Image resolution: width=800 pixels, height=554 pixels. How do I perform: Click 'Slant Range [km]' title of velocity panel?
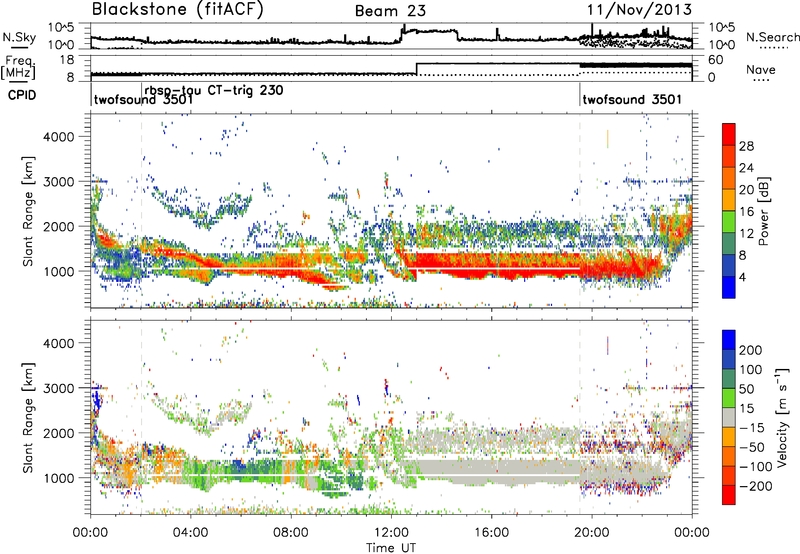coord(29,417)
